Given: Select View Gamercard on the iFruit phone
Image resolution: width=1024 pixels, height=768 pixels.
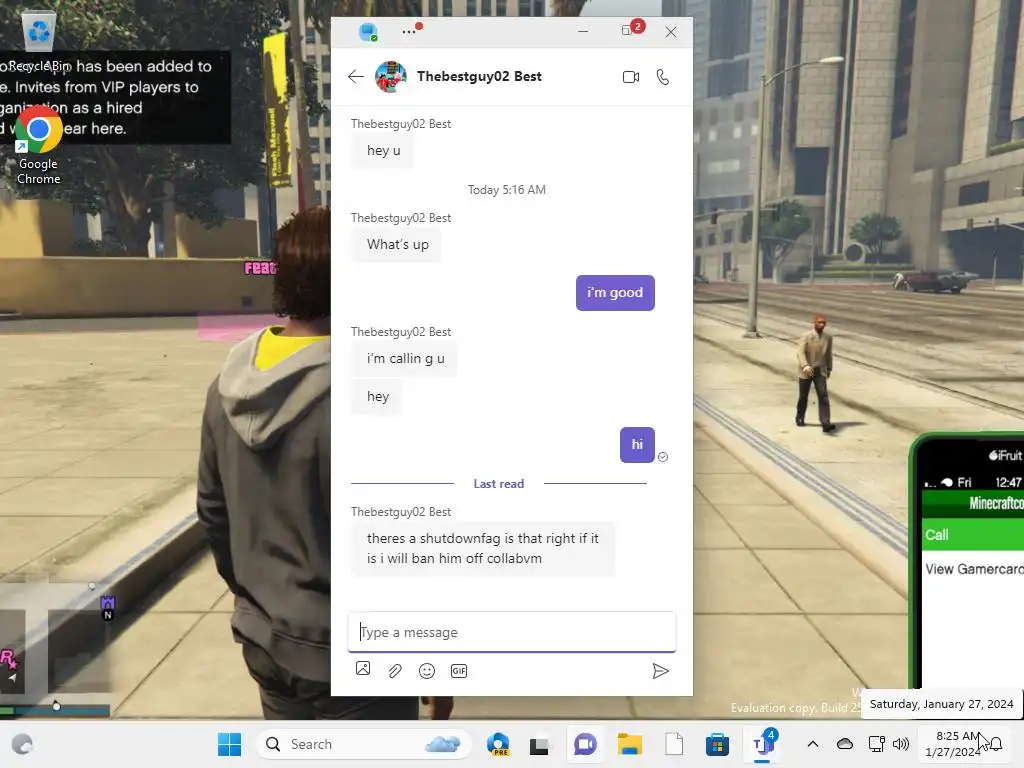Looking at the screenshot, I should (973, 569).
